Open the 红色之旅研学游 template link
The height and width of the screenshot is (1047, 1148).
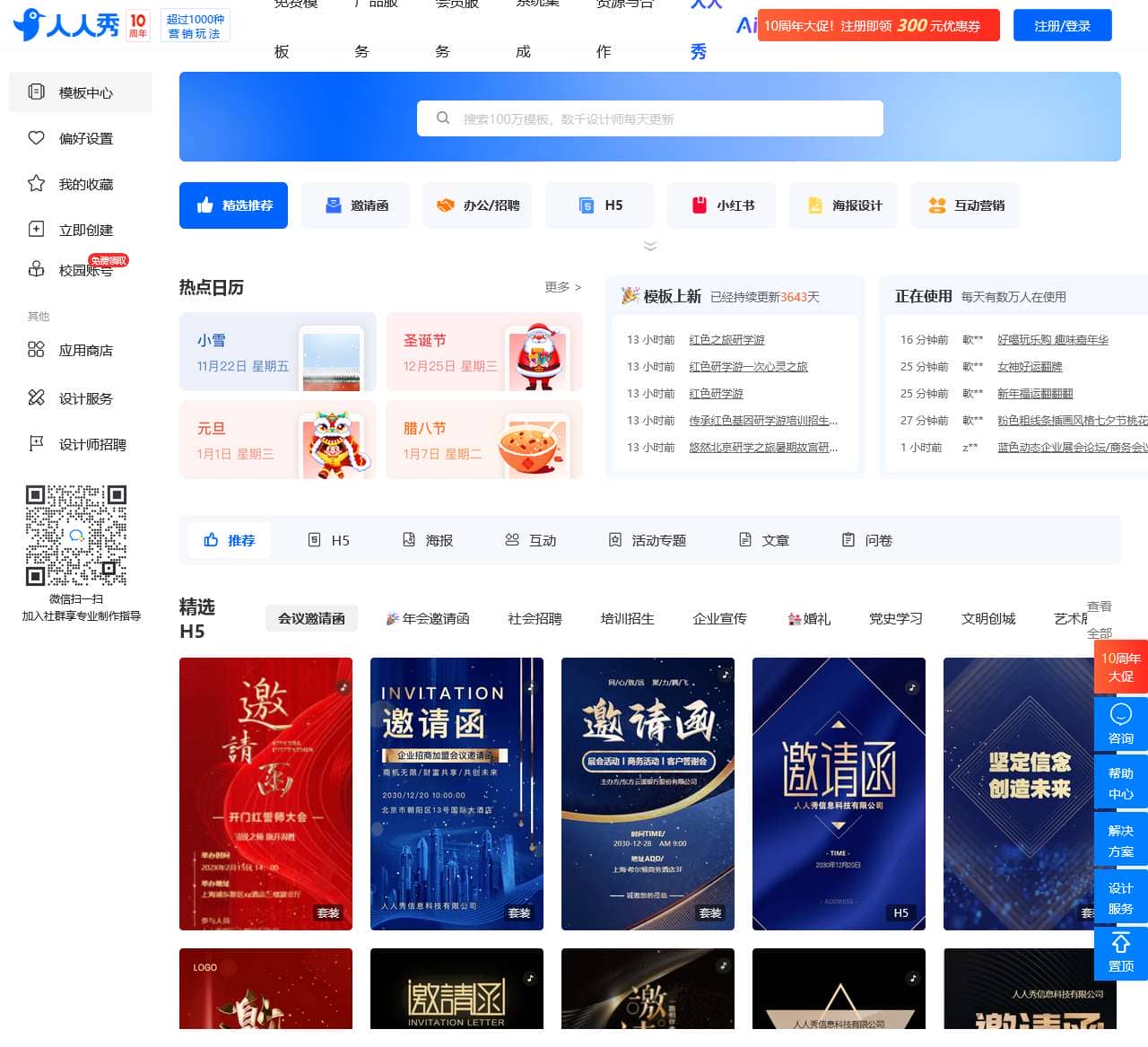tap(726, 340)
